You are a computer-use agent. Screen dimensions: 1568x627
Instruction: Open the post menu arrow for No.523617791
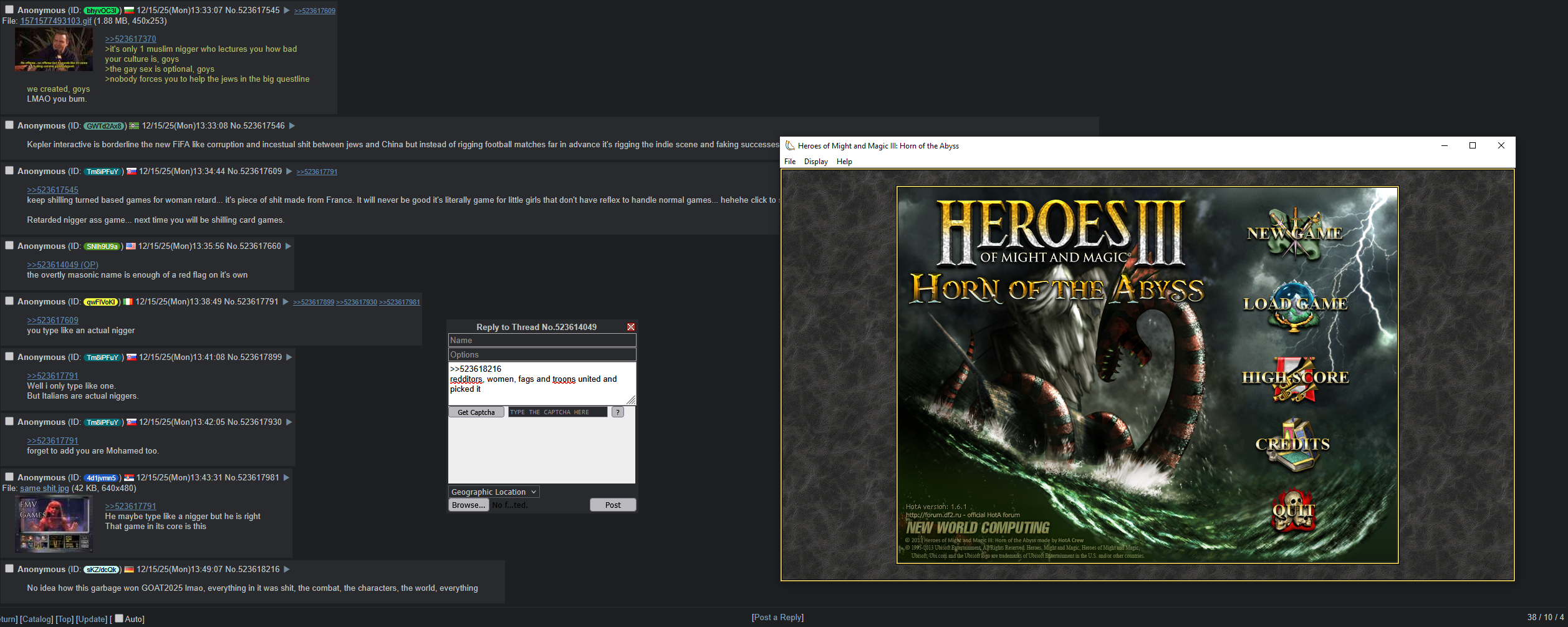pyautogui.click(x=286, y=302)
